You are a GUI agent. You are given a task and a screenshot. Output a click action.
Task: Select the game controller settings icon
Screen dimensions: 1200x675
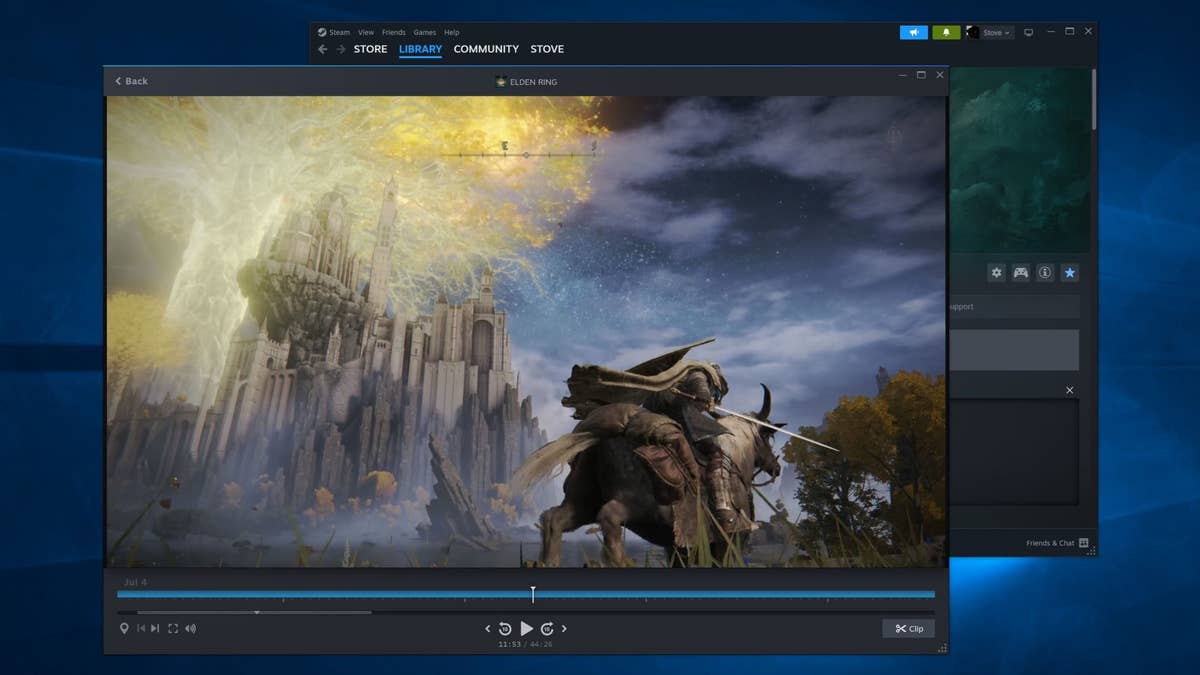click(1021, 272)
